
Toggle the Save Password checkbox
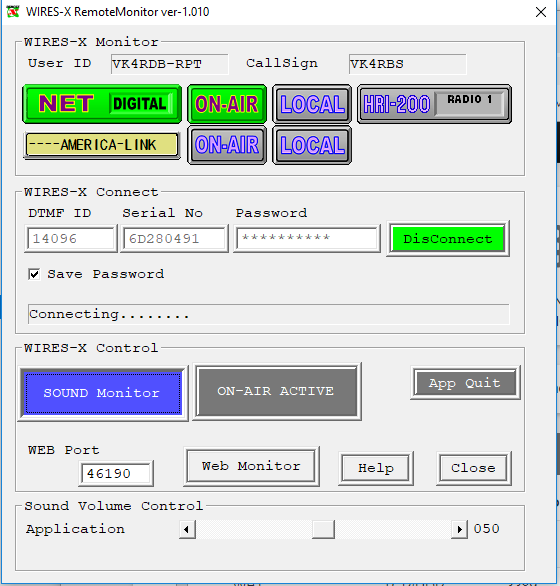[x=34, y=274]
